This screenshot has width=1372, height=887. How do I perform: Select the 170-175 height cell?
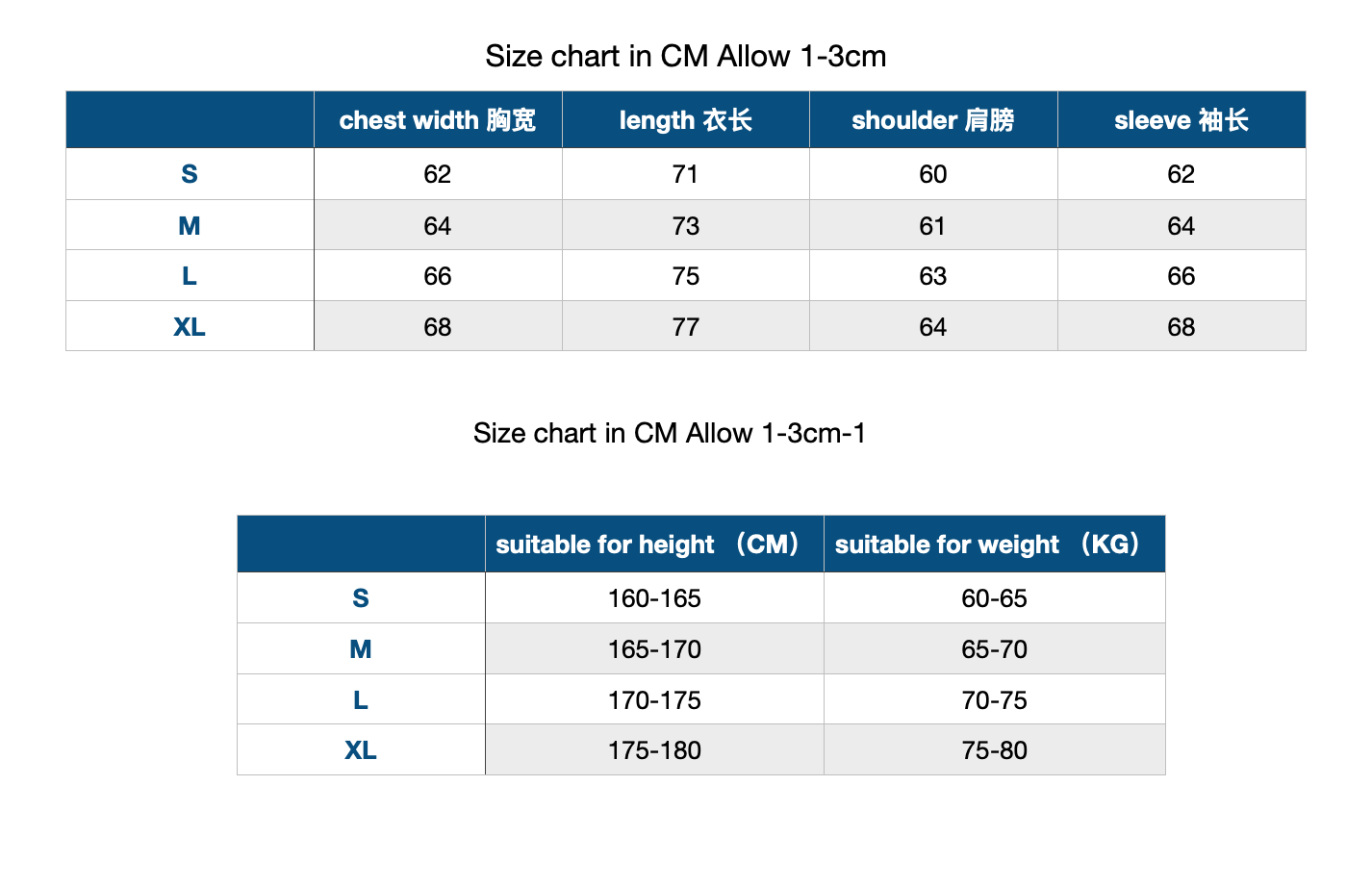(654, 700)
